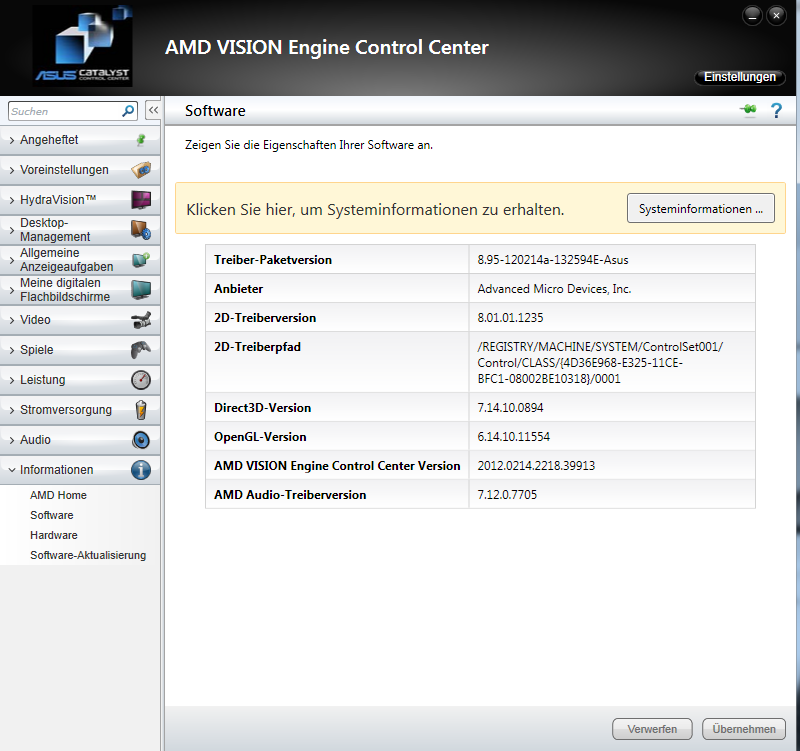Click the 2D-Treiberpfad registry path
Viewport: 800px width, 751px height.
pos(600,363)
